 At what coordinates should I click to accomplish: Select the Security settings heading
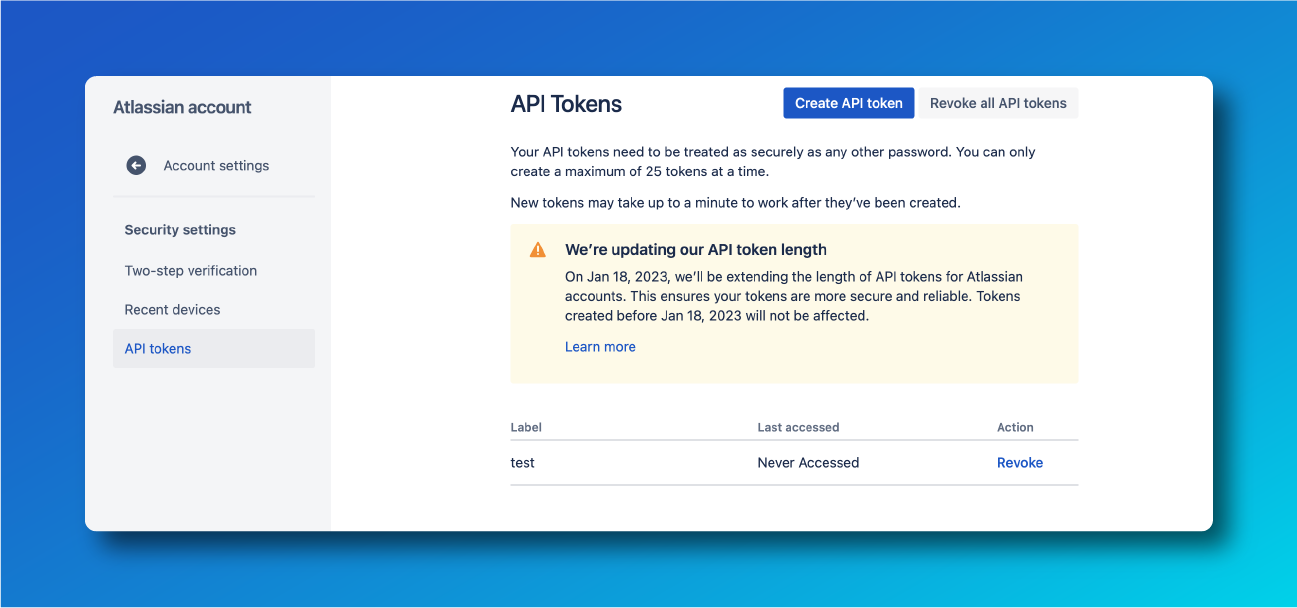(x=180, y=229)
